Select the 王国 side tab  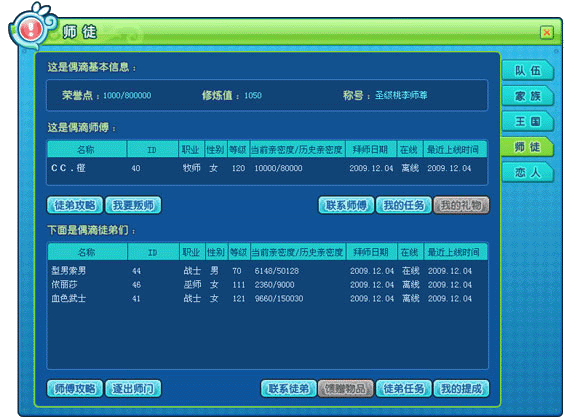point(528,121)
